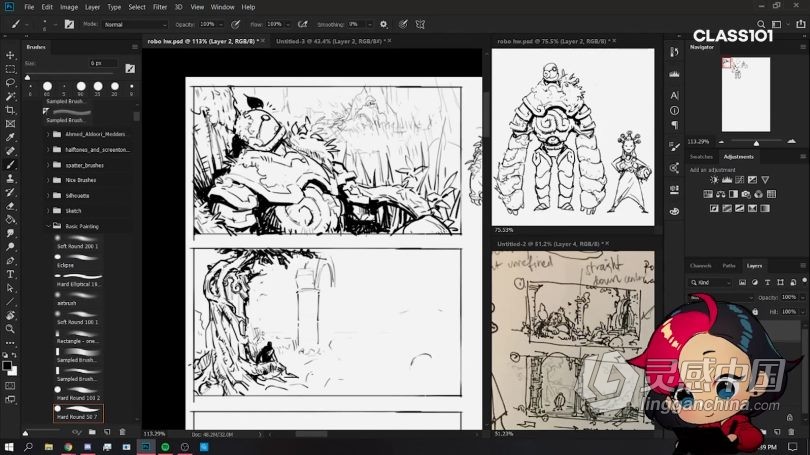Click the Navigator zoom slider handle
The width and height of the screenshot is (810, 455).
(x=756, y=143)
